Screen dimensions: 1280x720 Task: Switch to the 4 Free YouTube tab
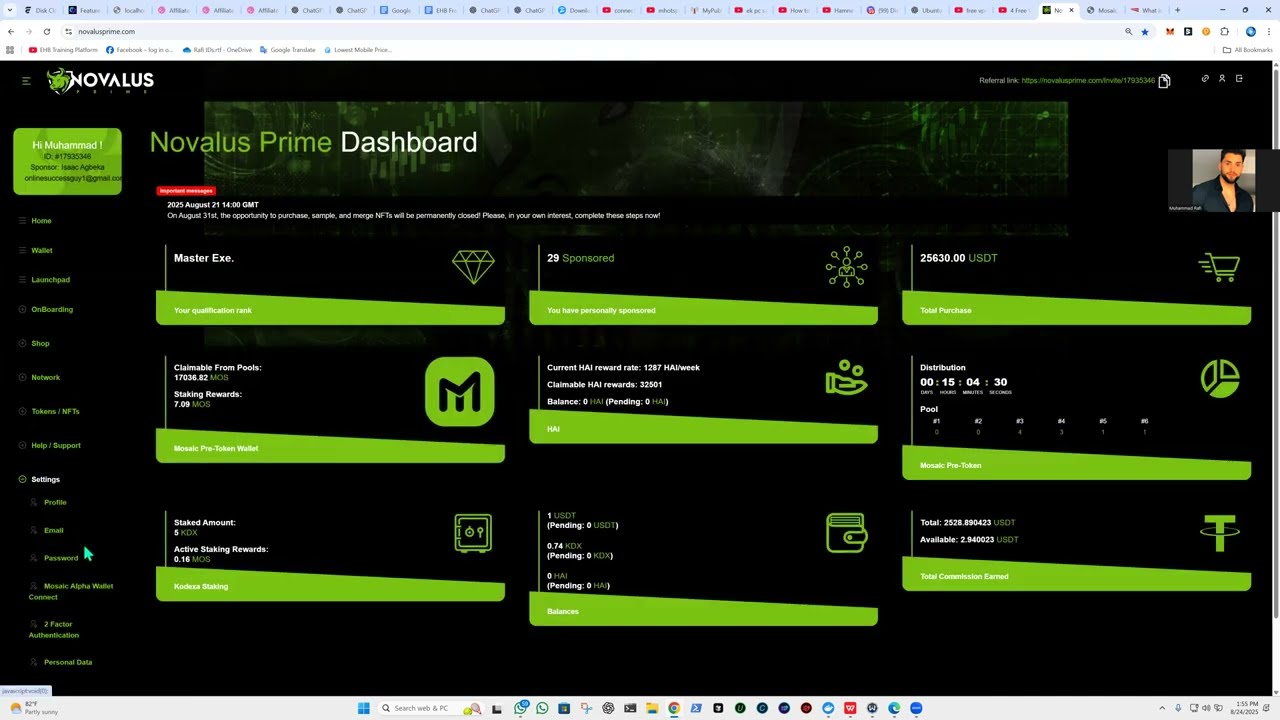(x=1014, y=10)
